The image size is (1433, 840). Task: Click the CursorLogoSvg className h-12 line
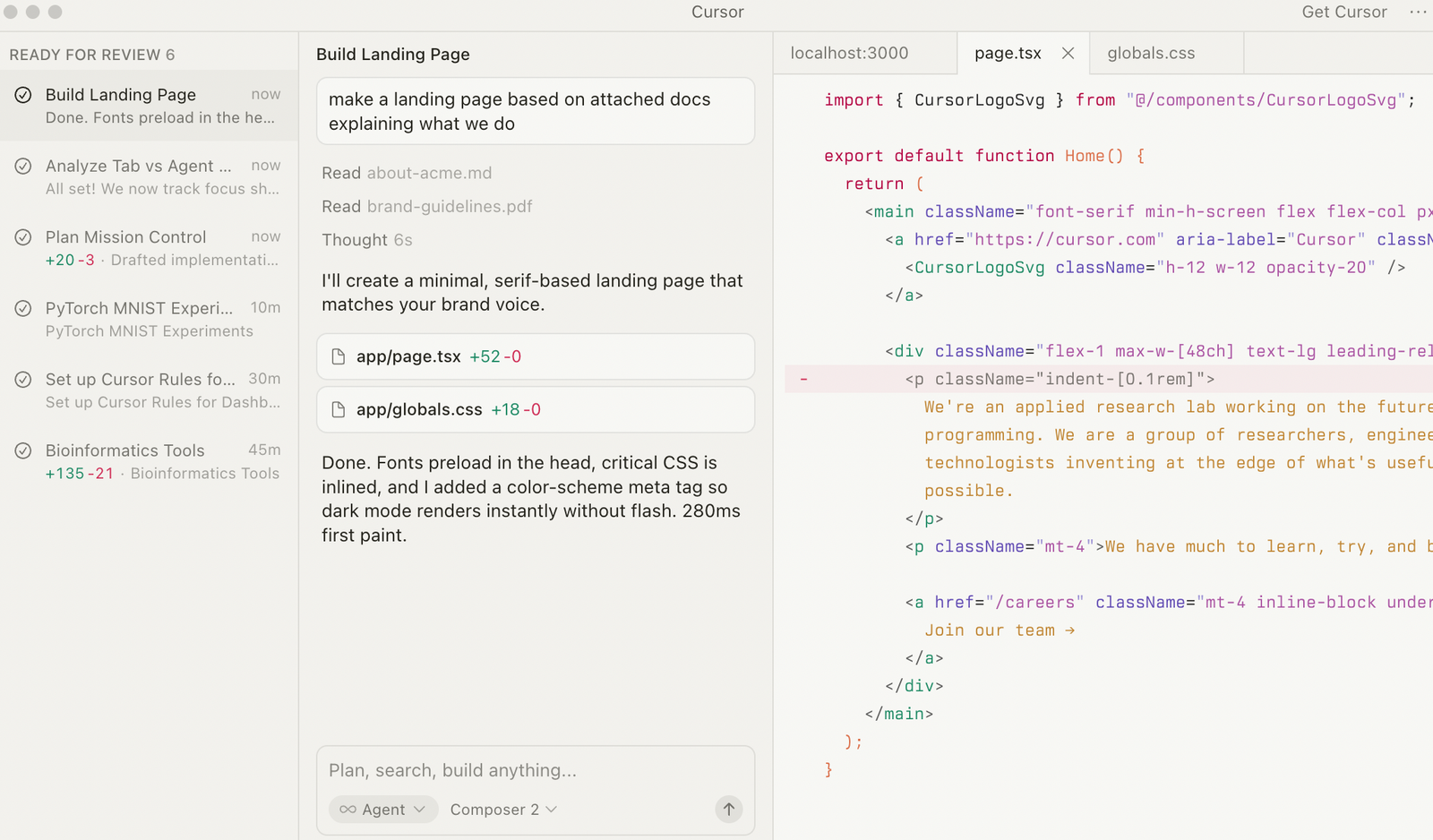pos(1154,267)
